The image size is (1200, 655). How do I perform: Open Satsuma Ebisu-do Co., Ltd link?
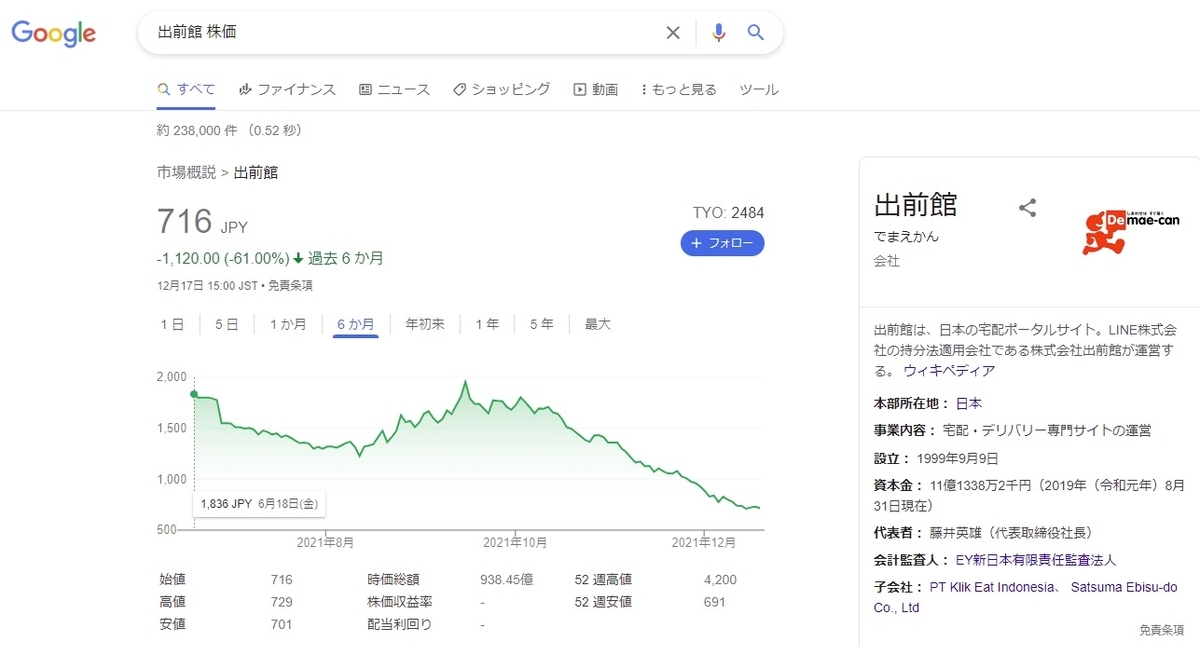click(1026, 597)
